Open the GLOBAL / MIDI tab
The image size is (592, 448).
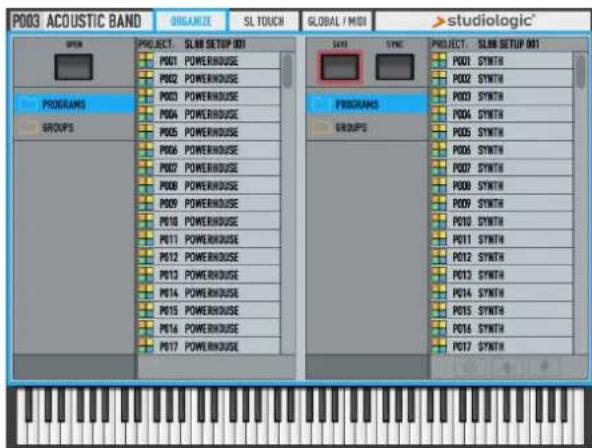click(x=337, y=21)
